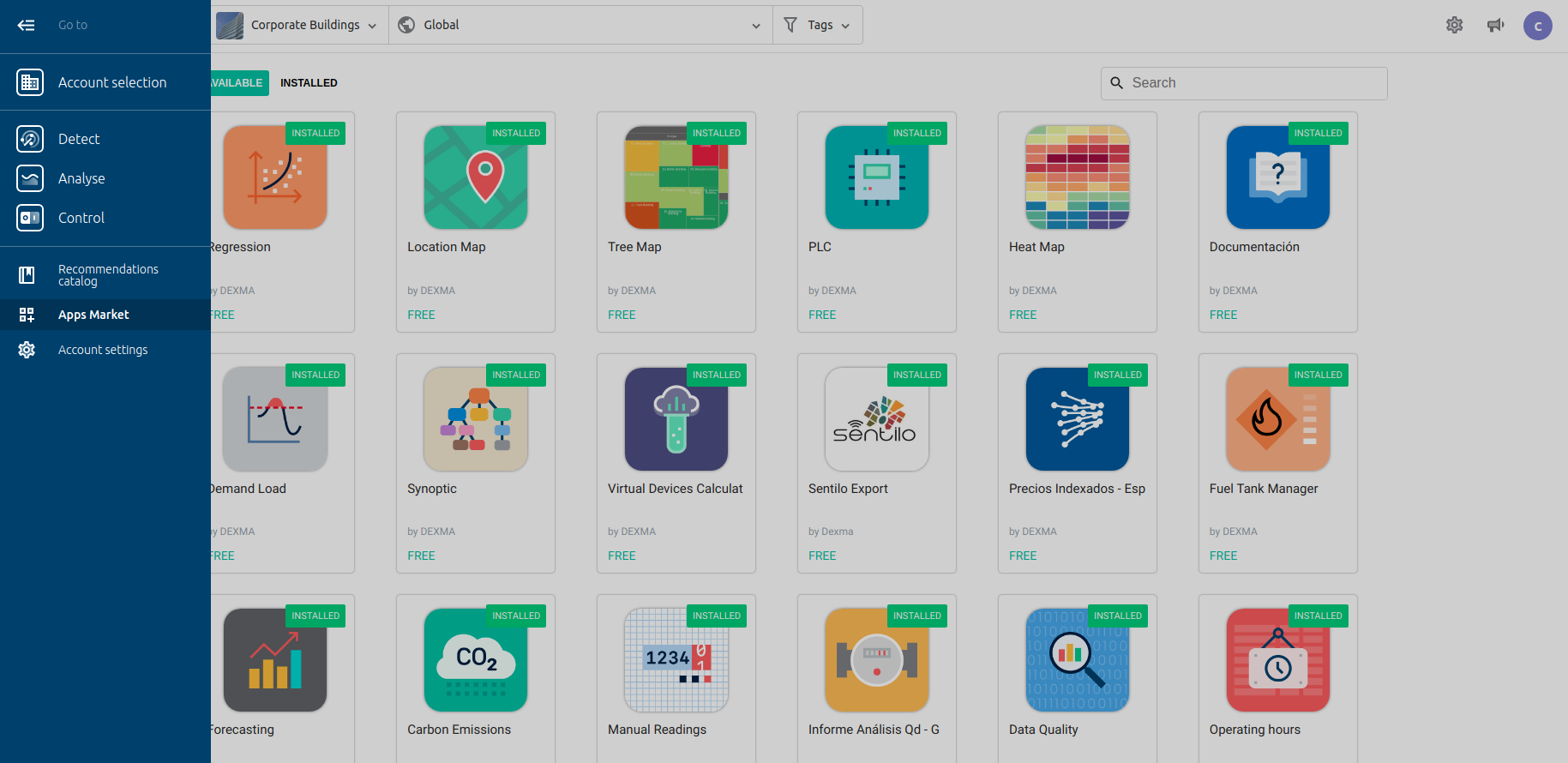The image size is (1568, 763).
Task: Click the Fuel Tank Manager app title
Action: pyautogui.click(x=1264, y=489)
